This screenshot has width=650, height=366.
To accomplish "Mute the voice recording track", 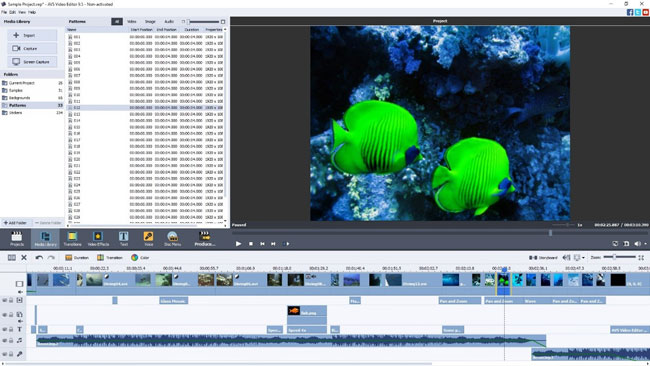I will (x=5, y=354).
